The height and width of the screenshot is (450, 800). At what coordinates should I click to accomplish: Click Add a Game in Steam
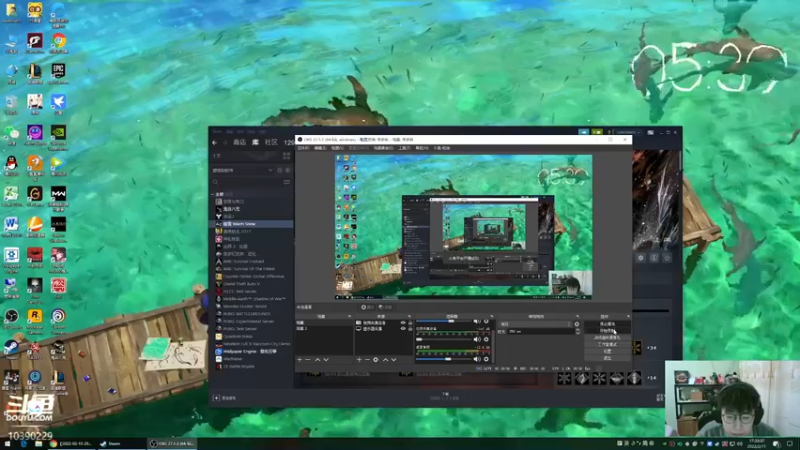pyautogui.click(x=225, y=398)
